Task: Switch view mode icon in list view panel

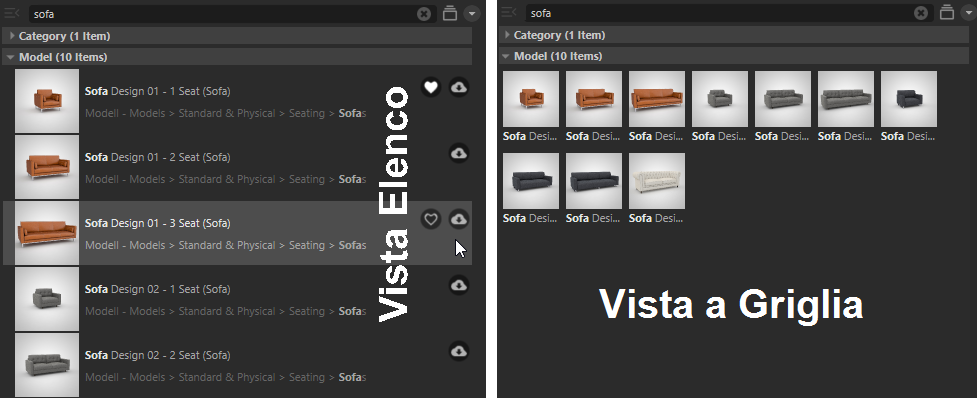Action: [450, 13]
